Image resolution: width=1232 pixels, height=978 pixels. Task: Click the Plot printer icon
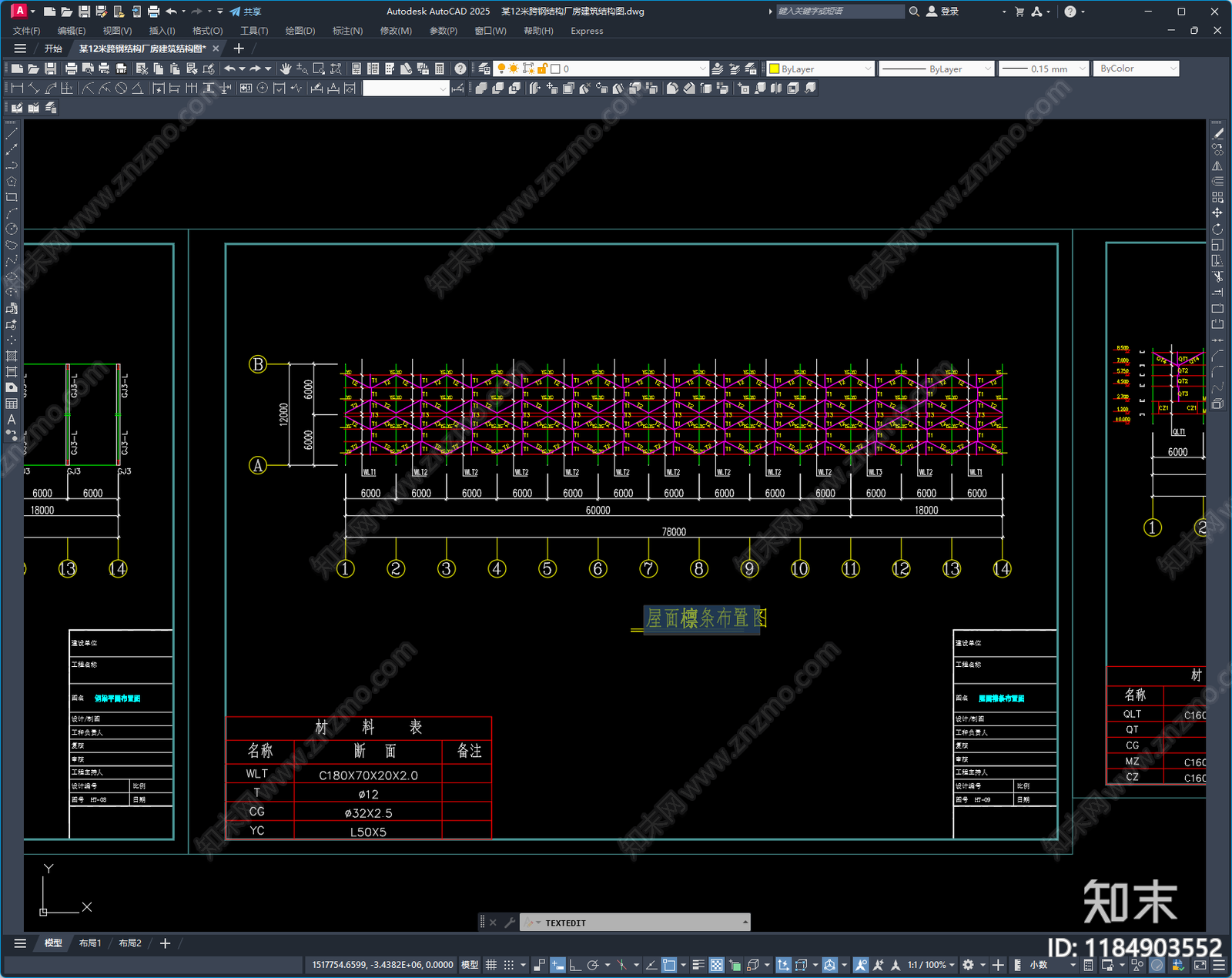click(x=71, y=69)
